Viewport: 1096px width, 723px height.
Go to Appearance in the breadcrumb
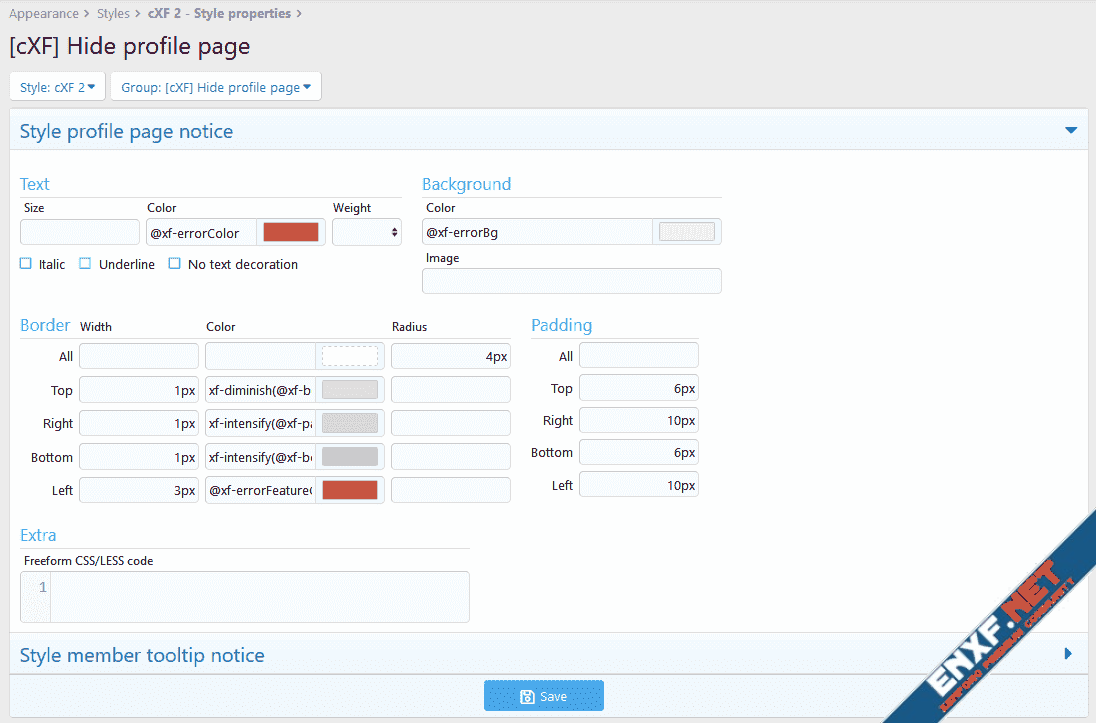[x=44, y=14]
